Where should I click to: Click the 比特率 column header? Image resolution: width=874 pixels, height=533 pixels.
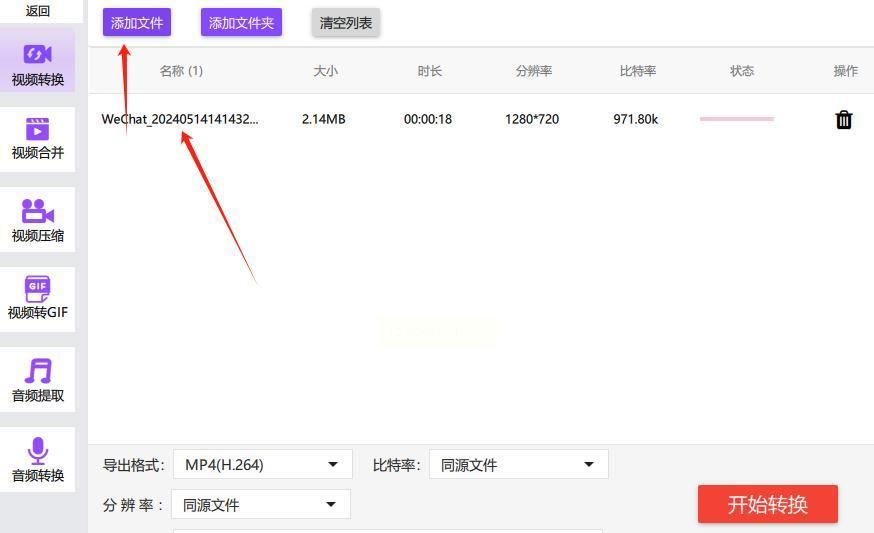(638, 71)
